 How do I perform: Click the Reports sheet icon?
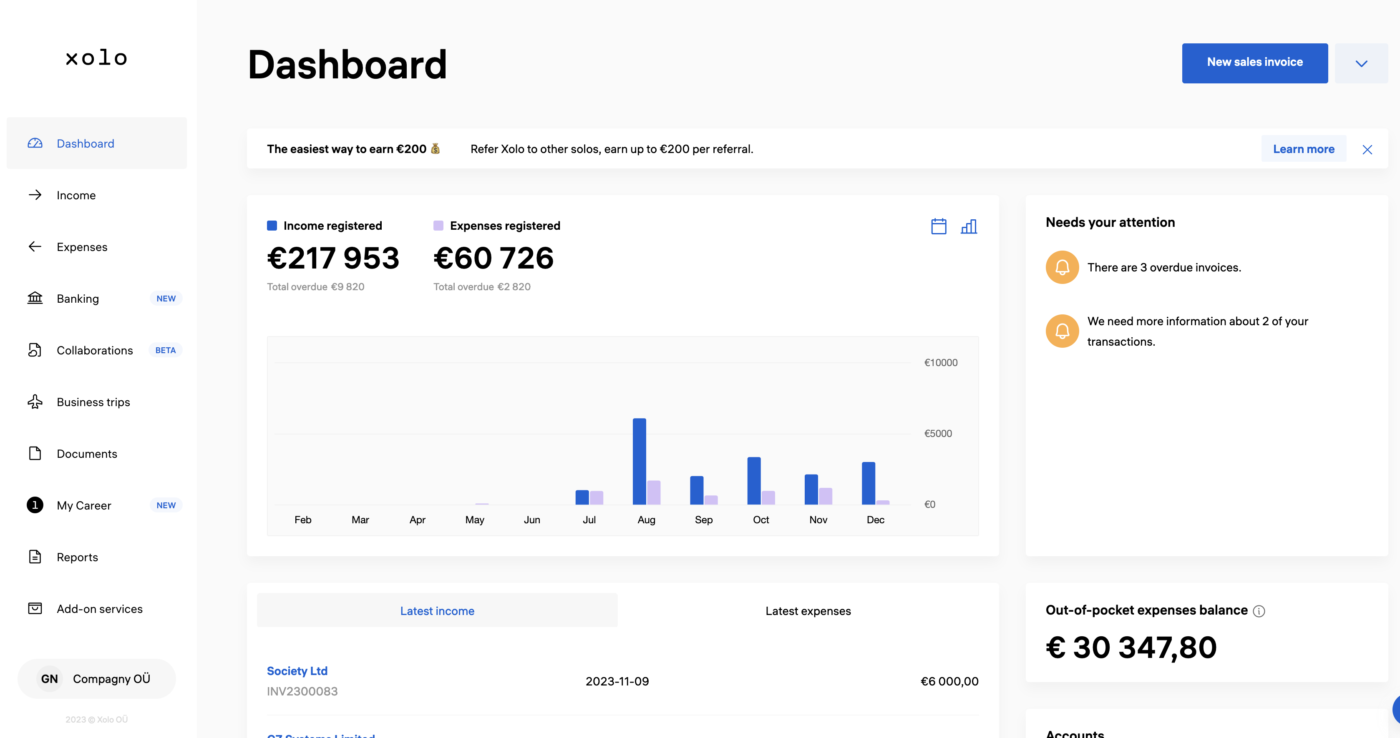click(x=35, y=557)
